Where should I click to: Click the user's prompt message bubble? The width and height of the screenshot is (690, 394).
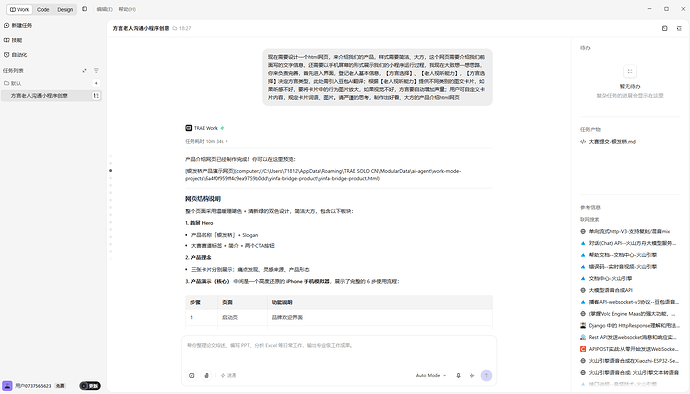click(377, 77)
